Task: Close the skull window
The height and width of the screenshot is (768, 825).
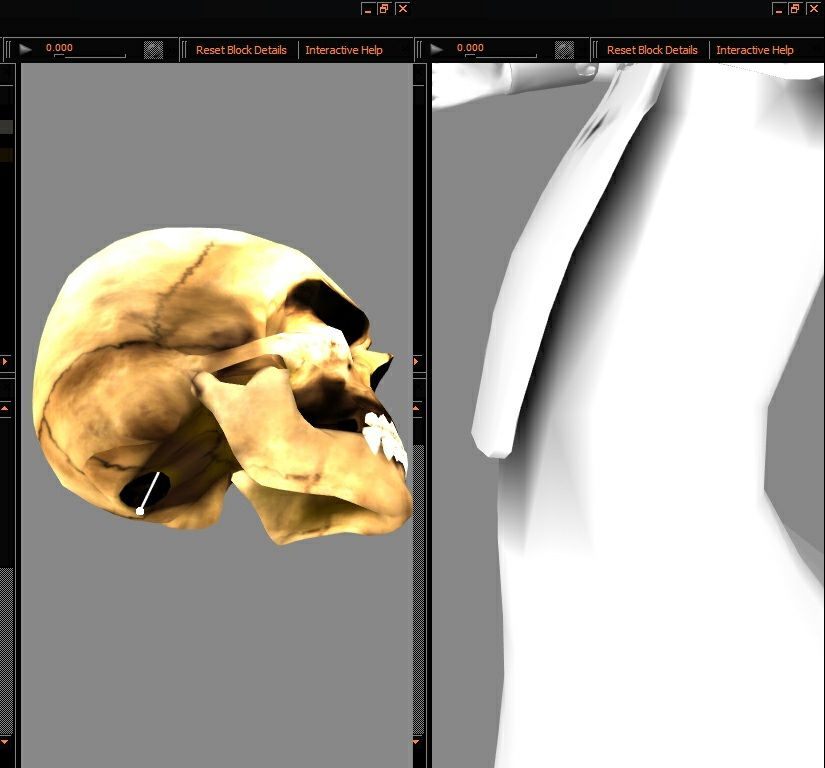Action: click(403, 8)
